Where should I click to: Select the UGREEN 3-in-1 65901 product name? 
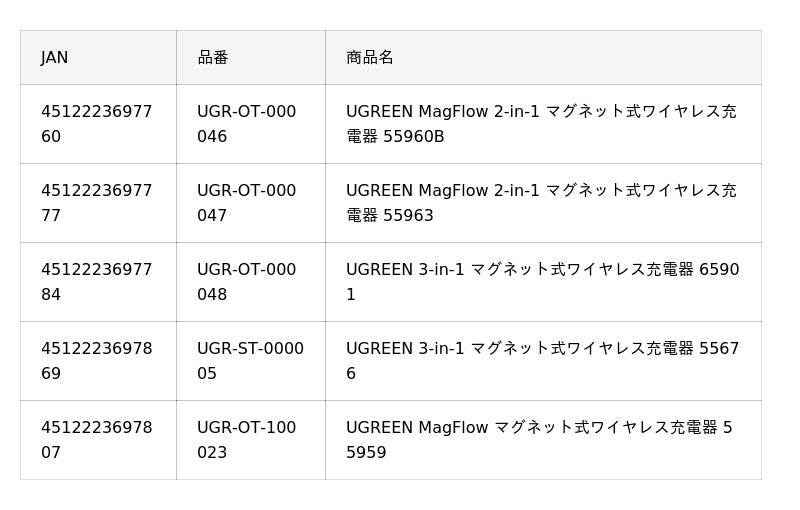(541, 282)
